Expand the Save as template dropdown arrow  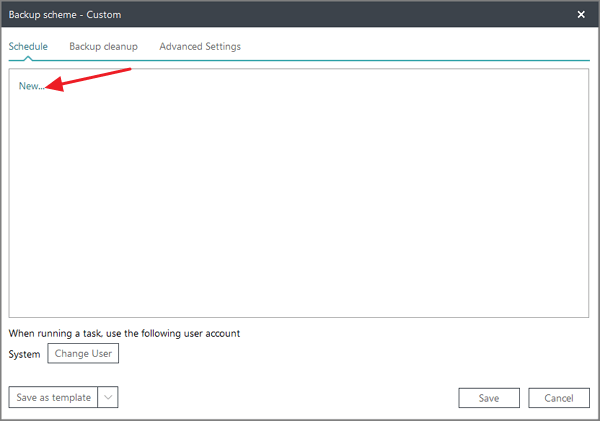[x=108, y=397]
